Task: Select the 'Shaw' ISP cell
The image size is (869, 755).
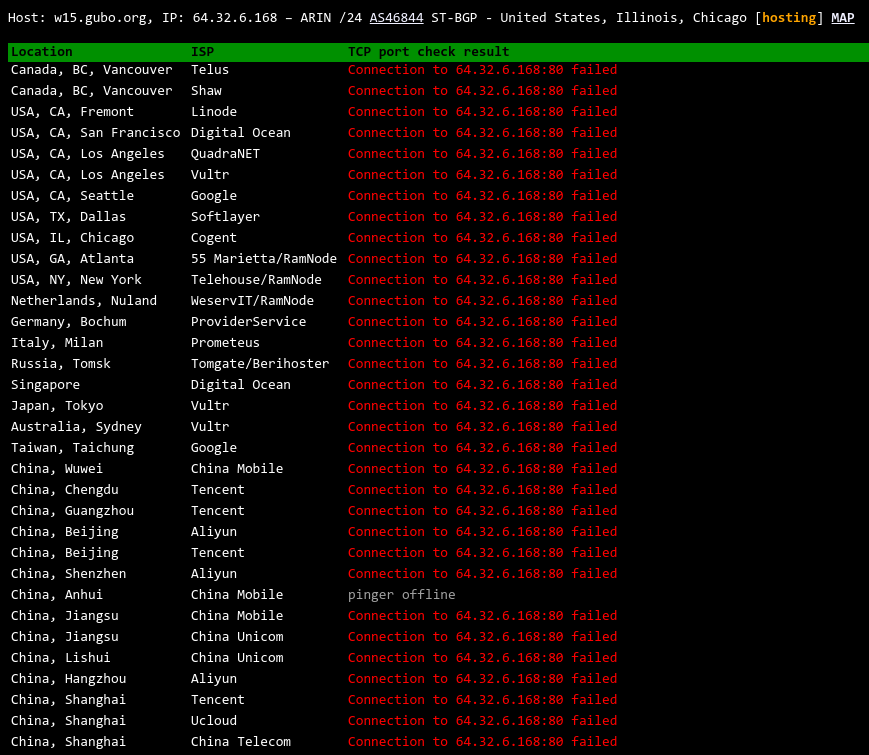Action: [x=206, y=91]
